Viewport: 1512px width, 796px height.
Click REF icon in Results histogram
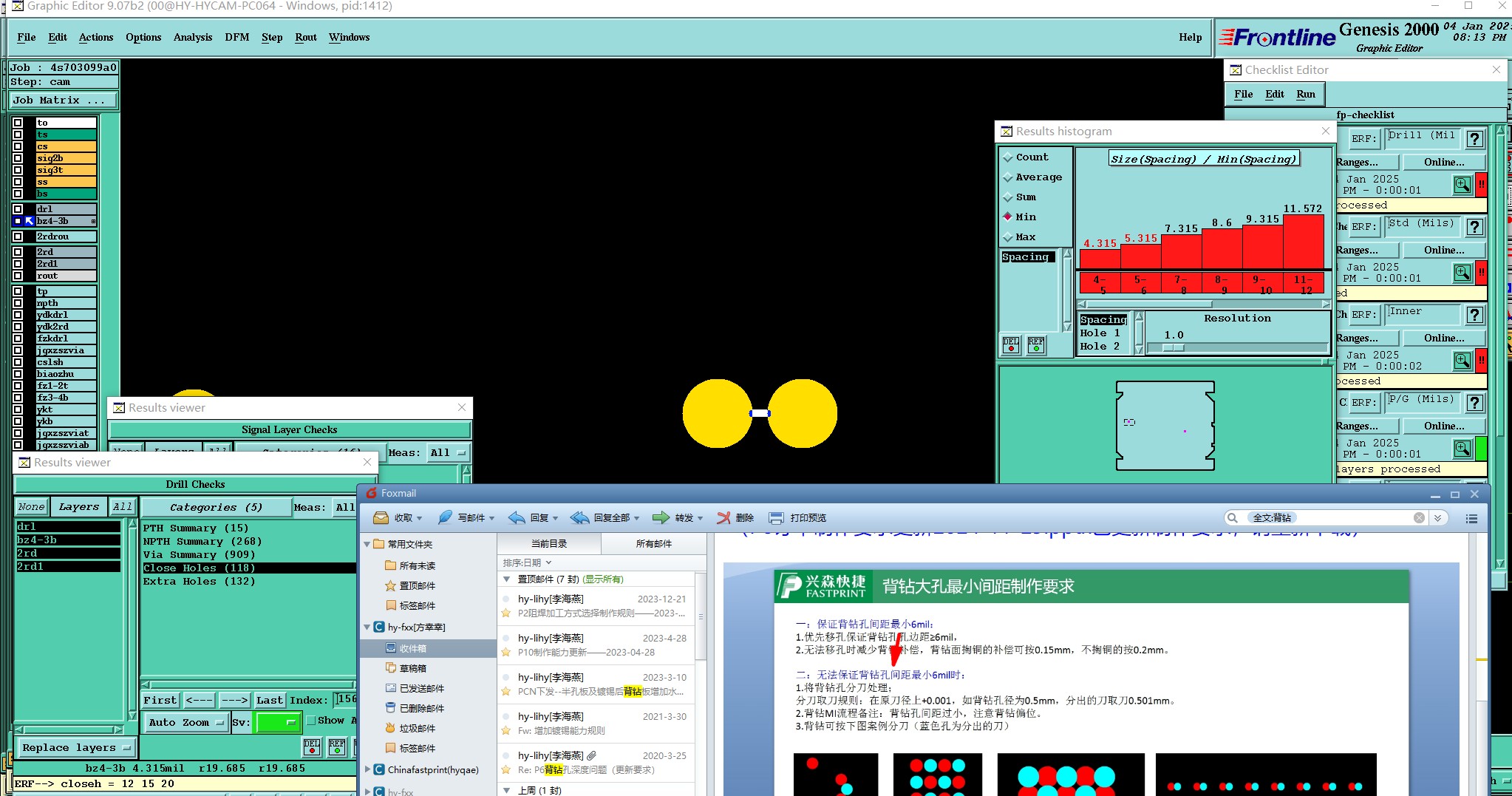[x=1036, y=345]
